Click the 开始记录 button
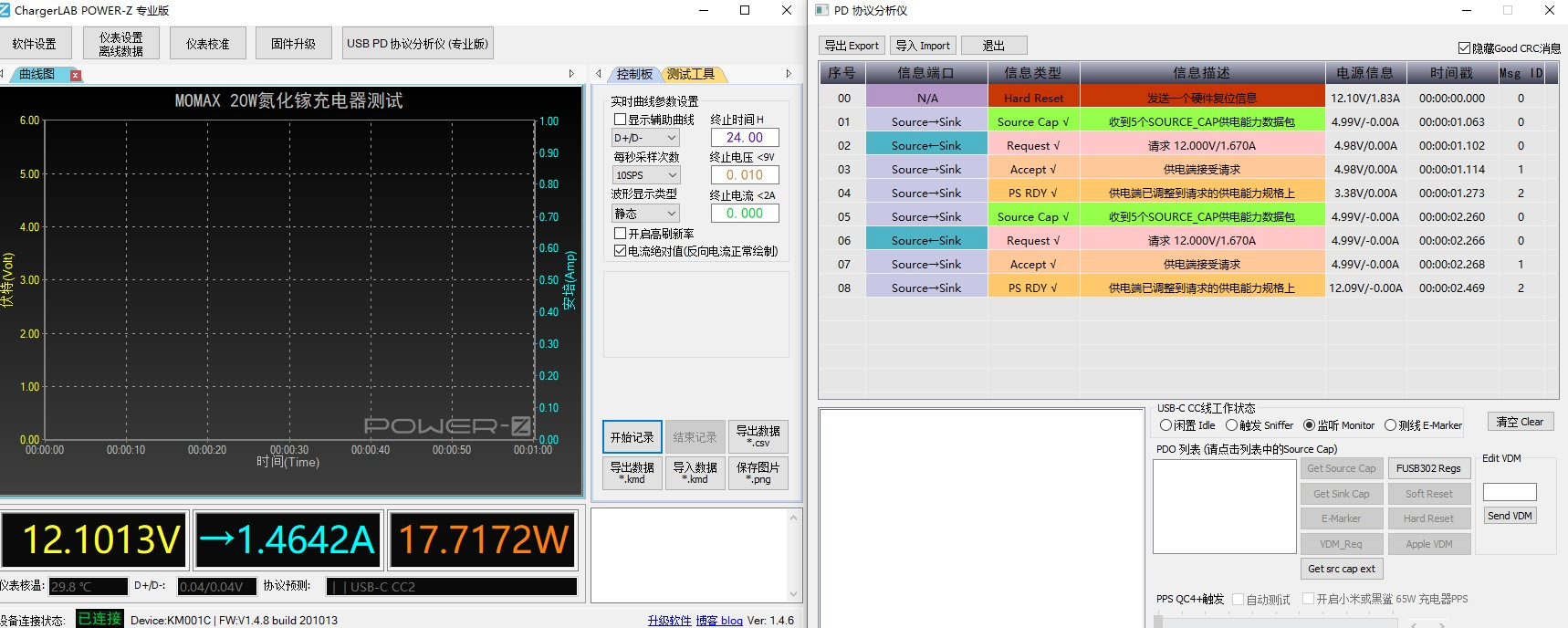Screen dimensions: 1568x628 [x=632, y=437]
